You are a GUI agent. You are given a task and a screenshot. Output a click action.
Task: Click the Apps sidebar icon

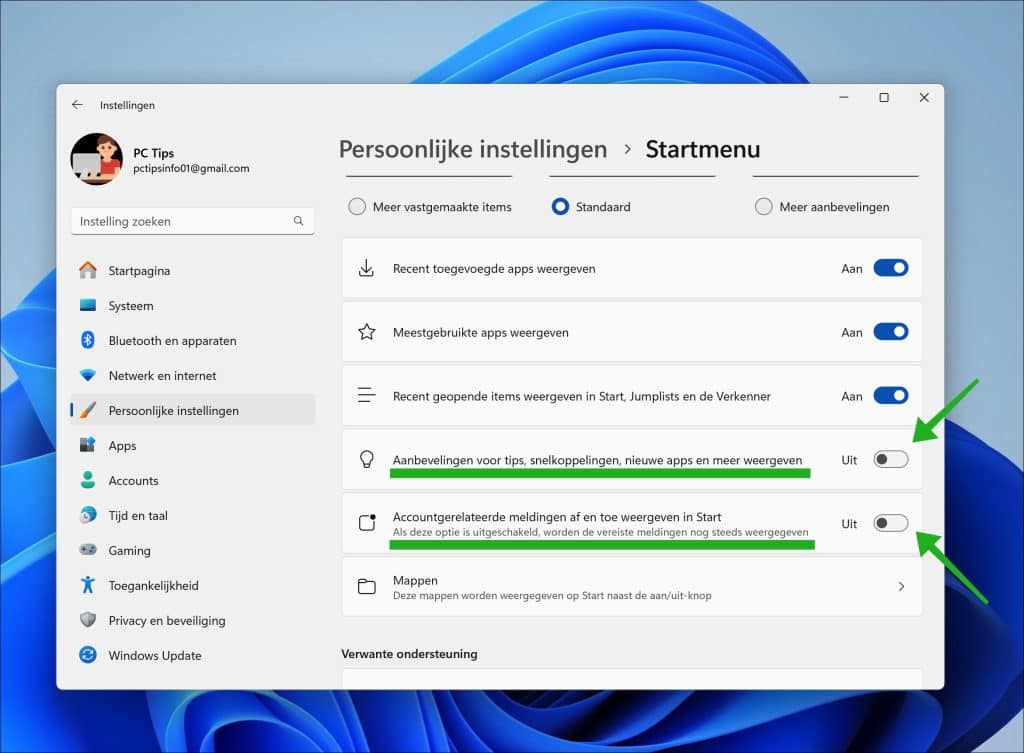click(x=88, y=445)
